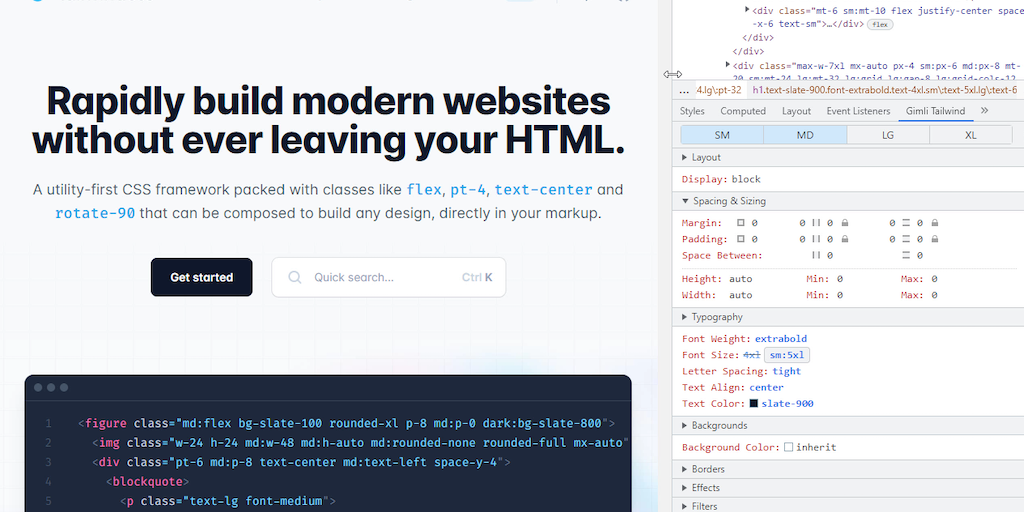Toggle the Margin horizontal lock
The image size is (1024, 512).
pos(845,223)
